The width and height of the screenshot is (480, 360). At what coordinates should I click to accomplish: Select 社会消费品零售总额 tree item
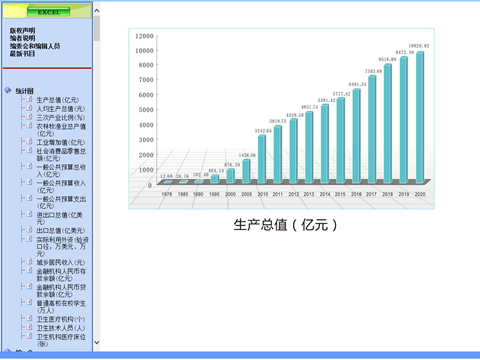pos(61,154)
